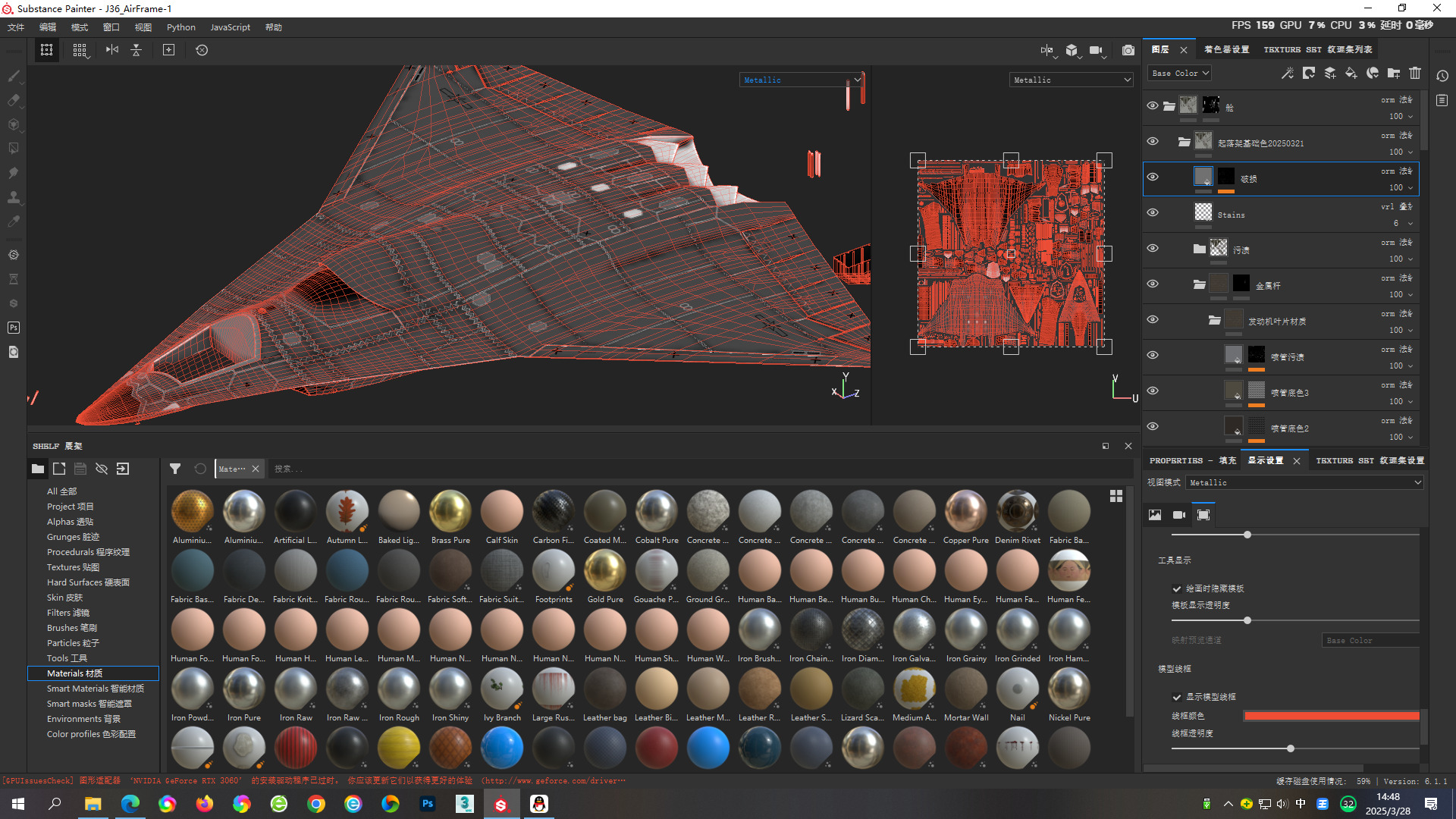
Task: Select the Polygon Fill tool
Action: 14,149
